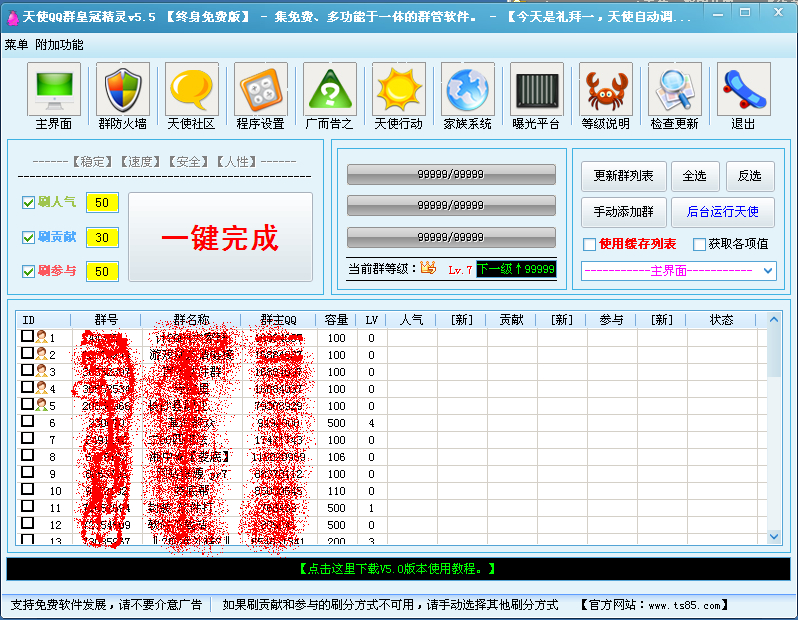The image size is (798, 620).
Task: Open the 主界面 monitor icon
Action: [x=54, y=89]
